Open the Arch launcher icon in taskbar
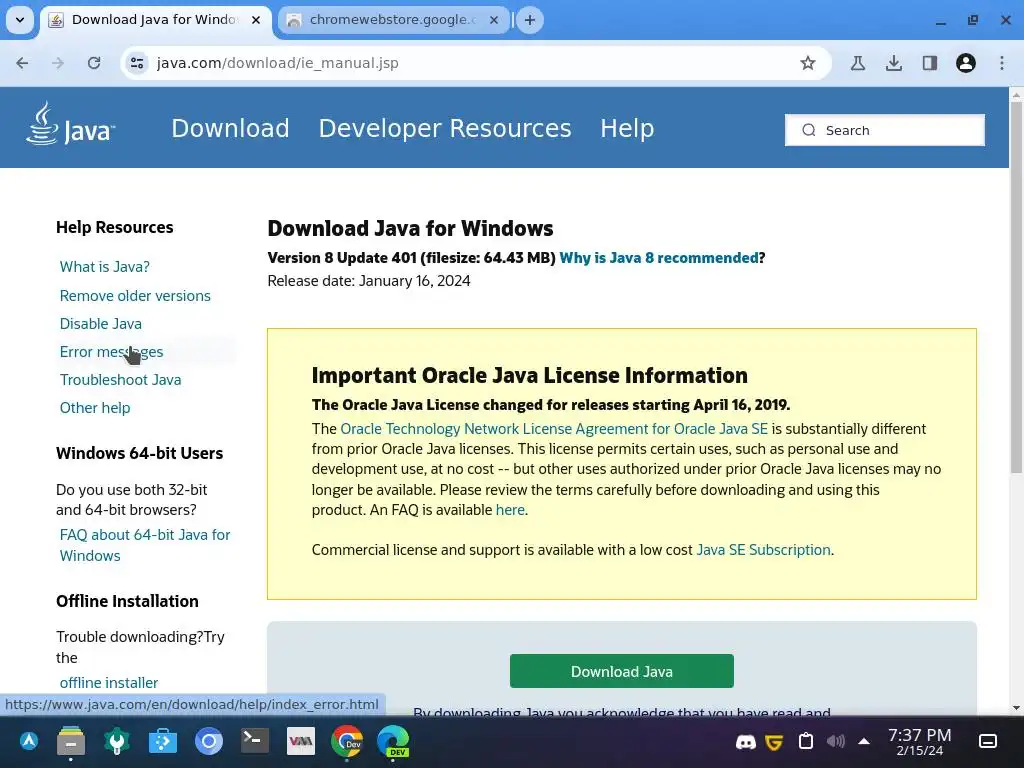This screenshot has width=1024, height=768. tap(29, 741)
